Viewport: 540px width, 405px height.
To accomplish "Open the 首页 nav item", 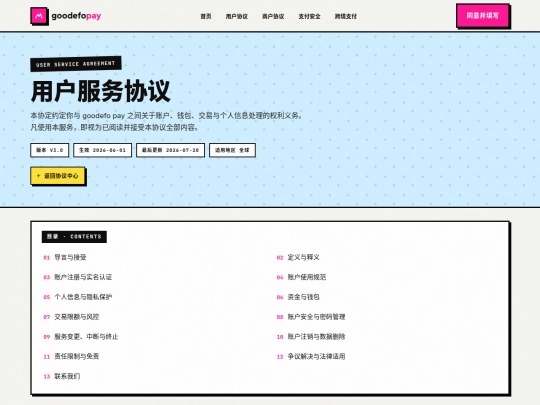I will coord(206,16).
